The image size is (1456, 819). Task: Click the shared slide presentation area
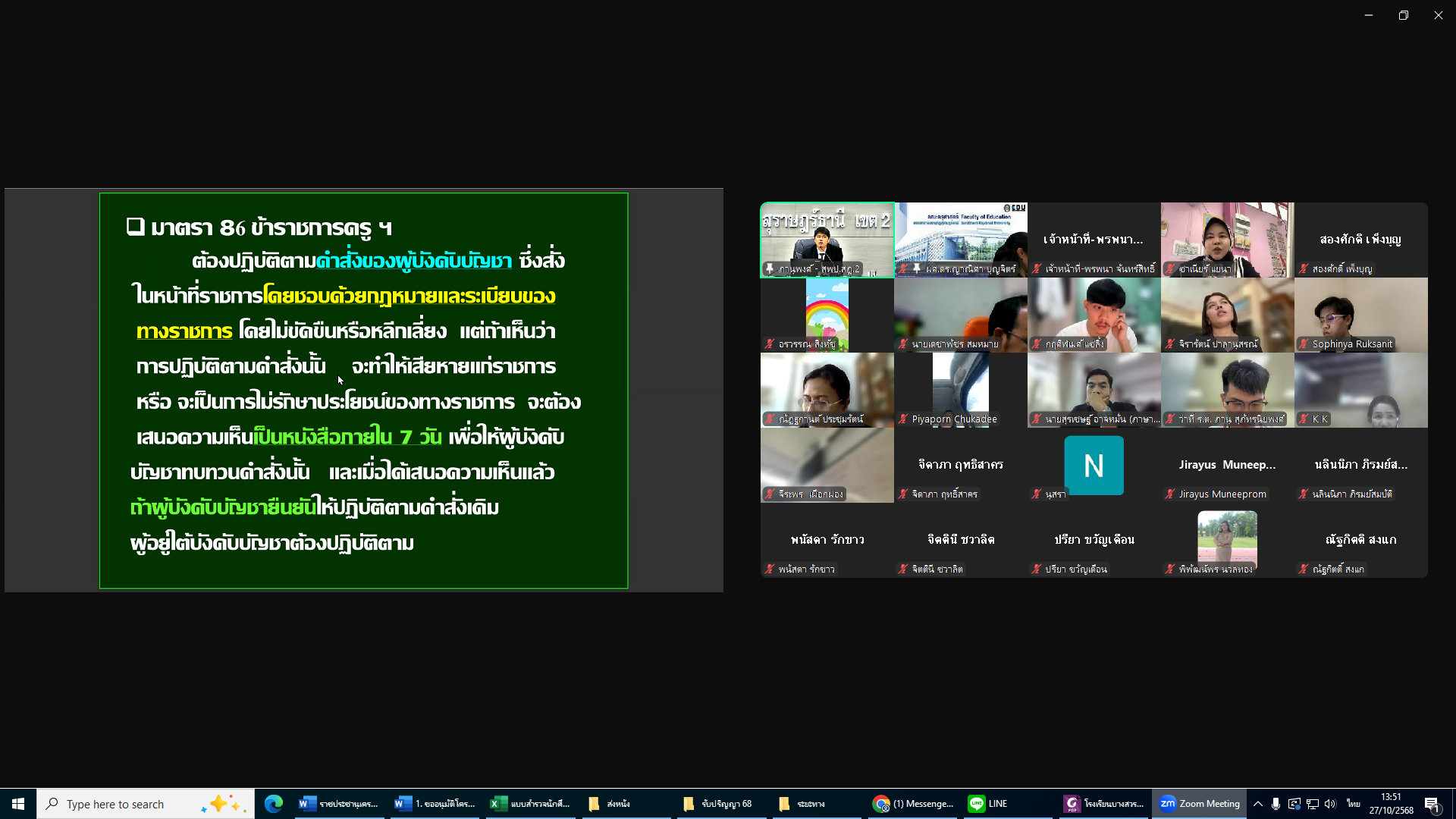(x=363, y=391)
